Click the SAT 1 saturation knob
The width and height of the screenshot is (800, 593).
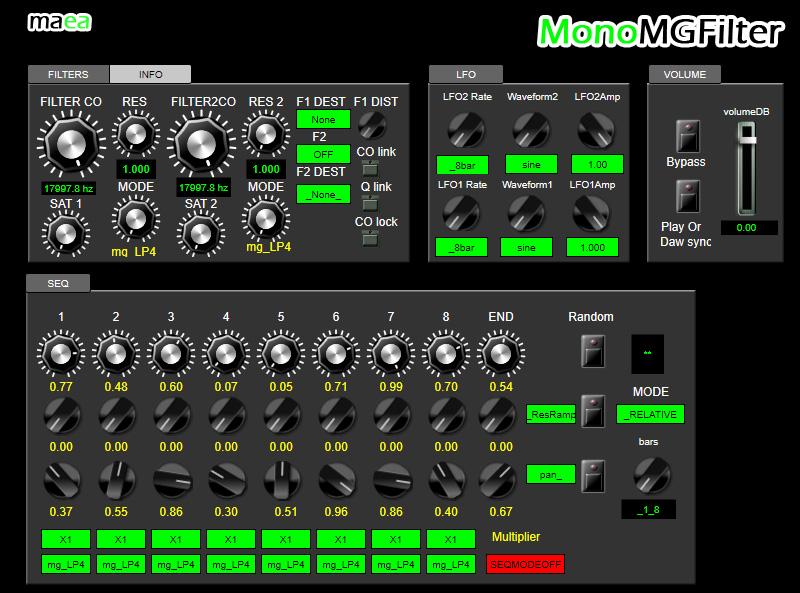[x=66, y=234]
